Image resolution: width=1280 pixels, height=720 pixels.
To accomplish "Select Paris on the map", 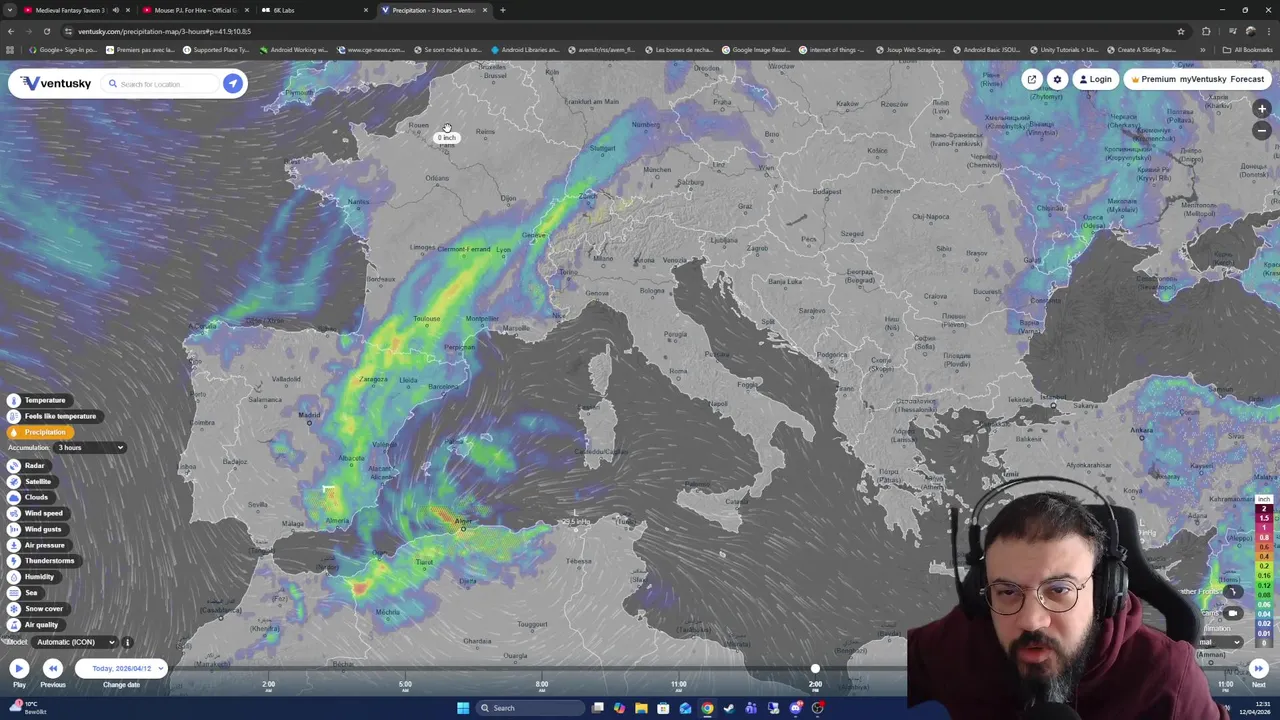I will 447,143.
